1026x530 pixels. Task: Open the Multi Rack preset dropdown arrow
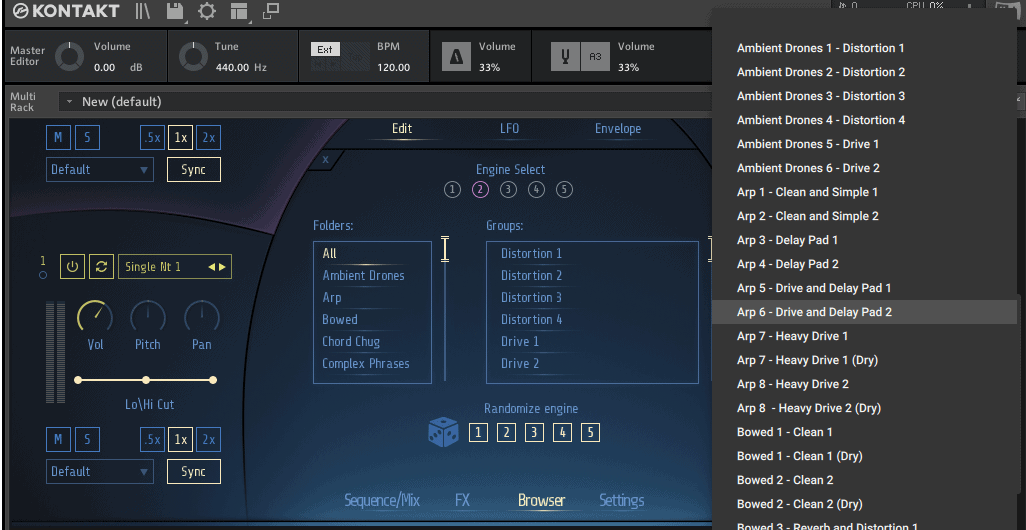point(69,102)
